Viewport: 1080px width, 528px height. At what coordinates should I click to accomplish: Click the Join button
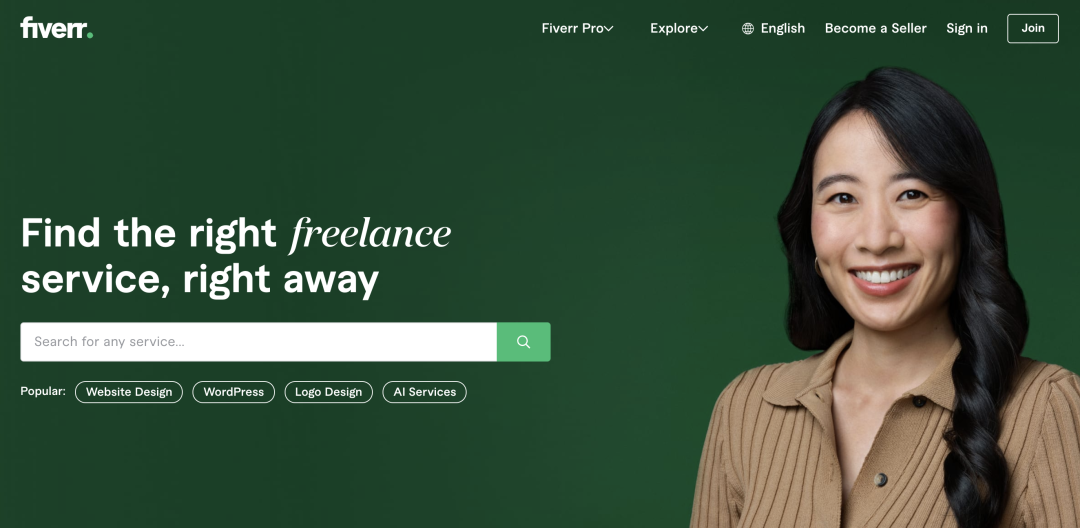pos(1032,28)
